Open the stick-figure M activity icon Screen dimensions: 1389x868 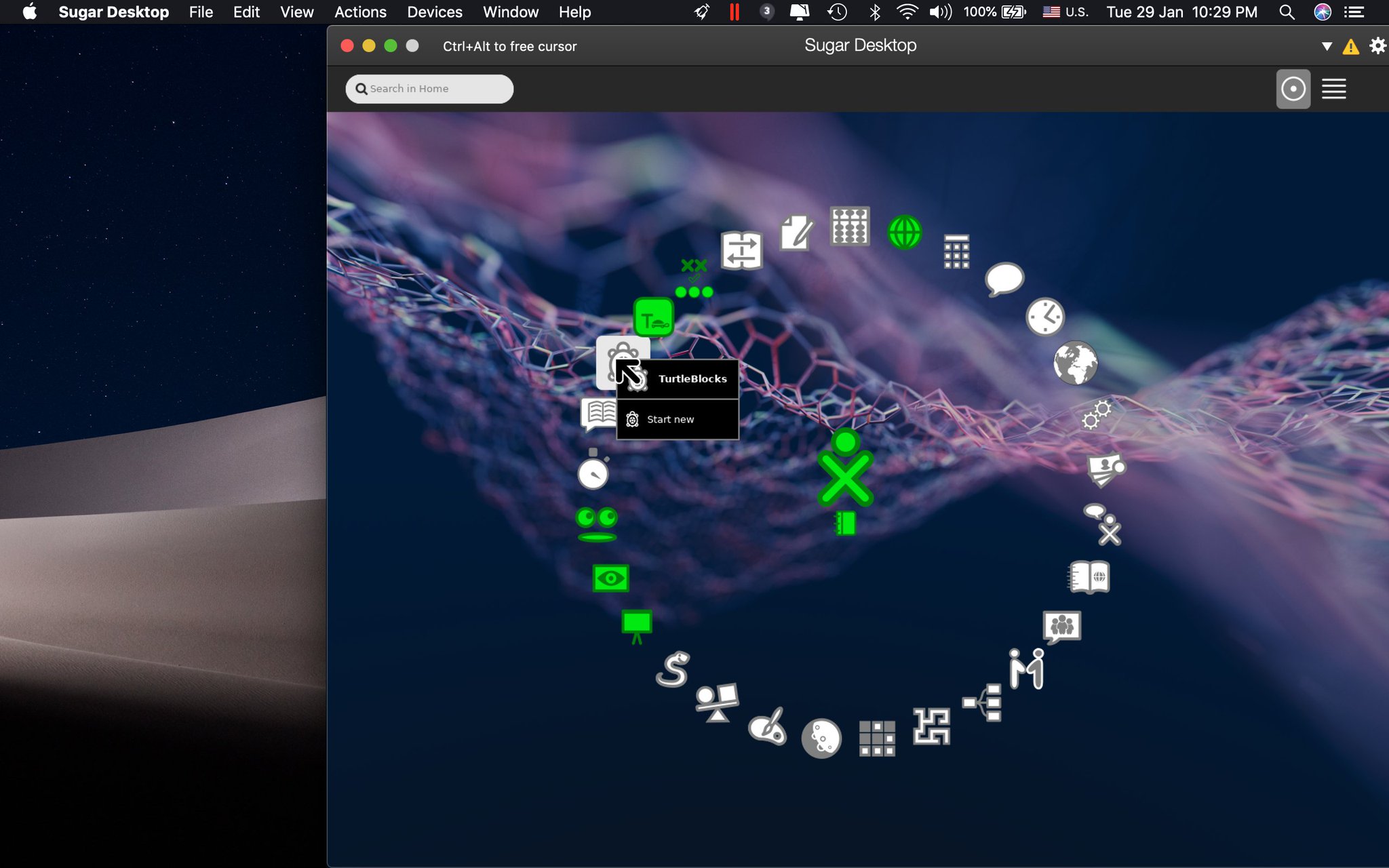[1026, 669]
